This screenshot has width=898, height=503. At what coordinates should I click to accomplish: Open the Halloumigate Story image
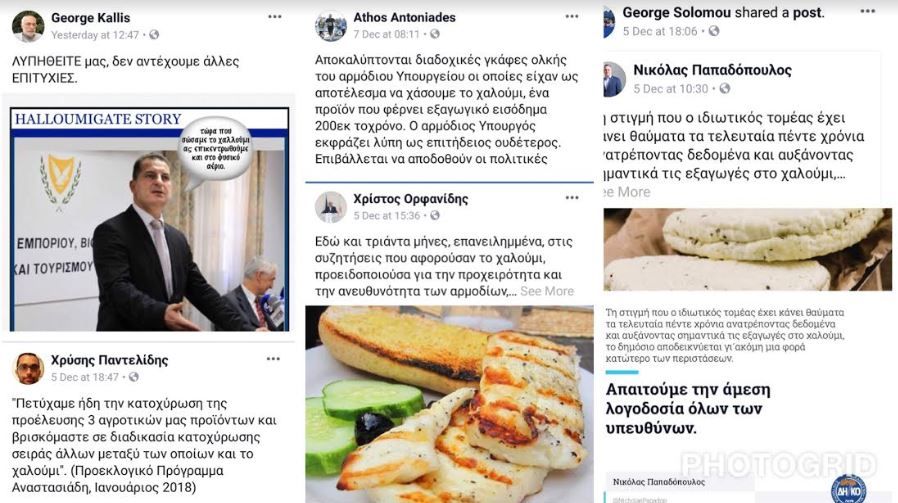pos(149,219)
